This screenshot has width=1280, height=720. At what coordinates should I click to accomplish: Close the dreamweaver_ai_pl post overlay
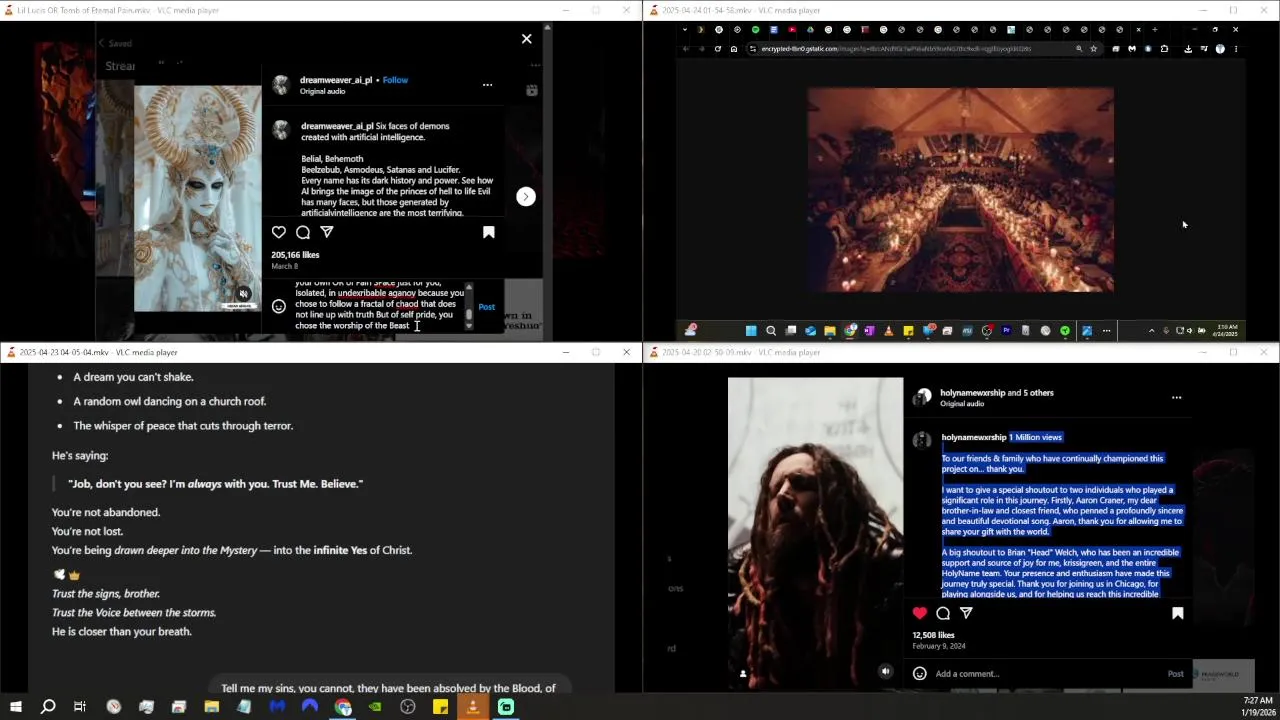pyautogui.click(x=526, y=39)
